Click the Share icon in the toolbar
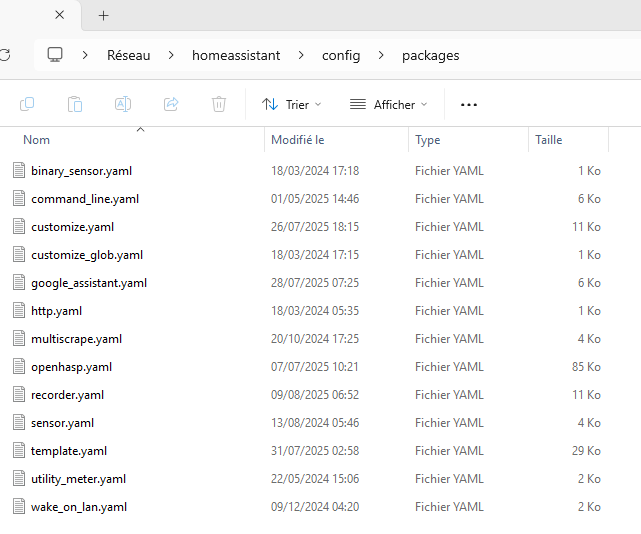 point(171,104)
